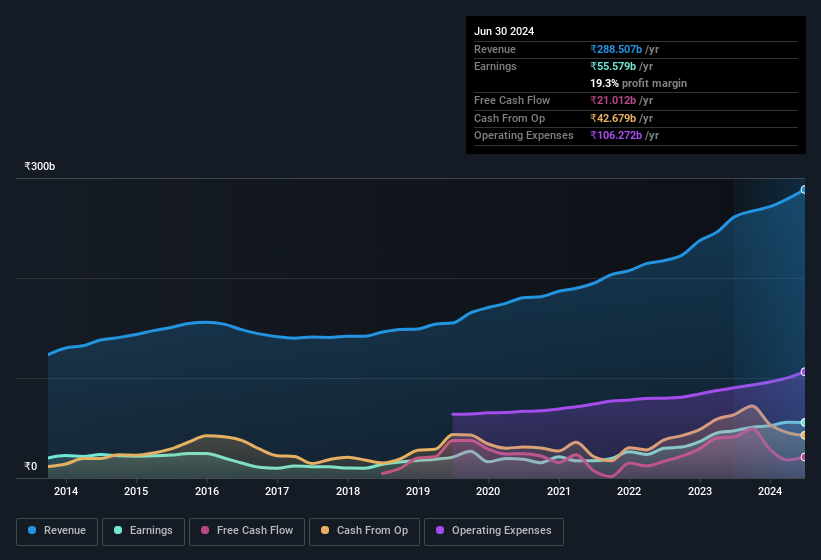The height and width of the screenshot is (560, 821).
Task: Toggle the Earnings series legend button
Action: (143, 531)
